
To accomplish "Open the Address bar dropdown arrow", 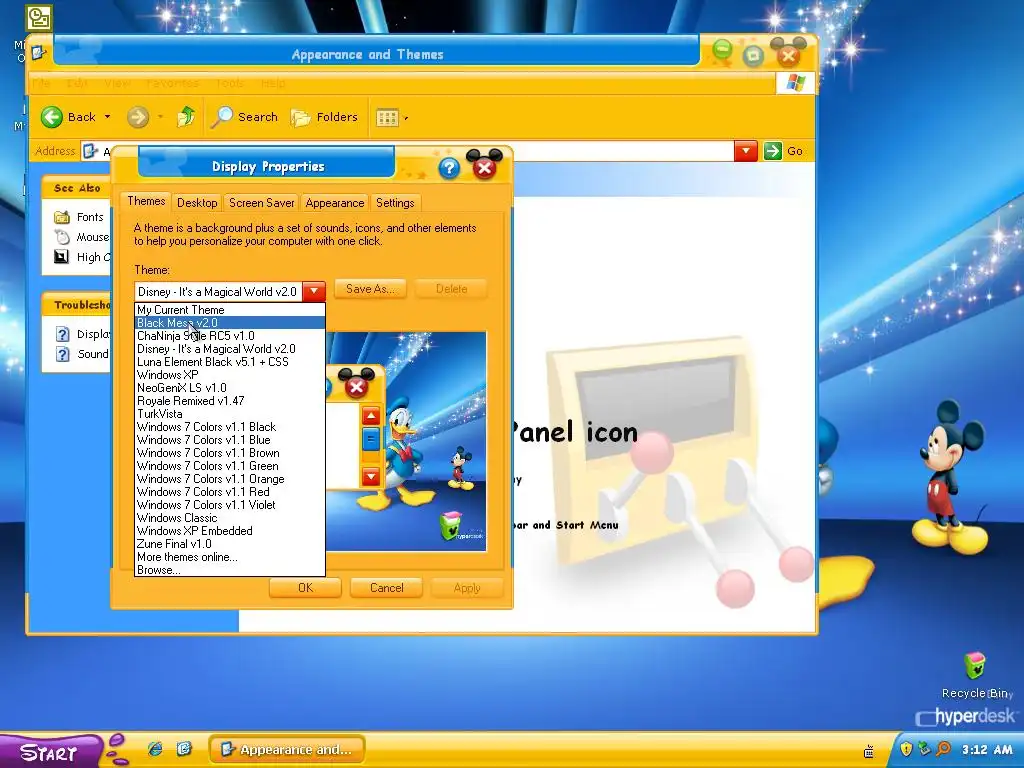I will coord(745,151).
